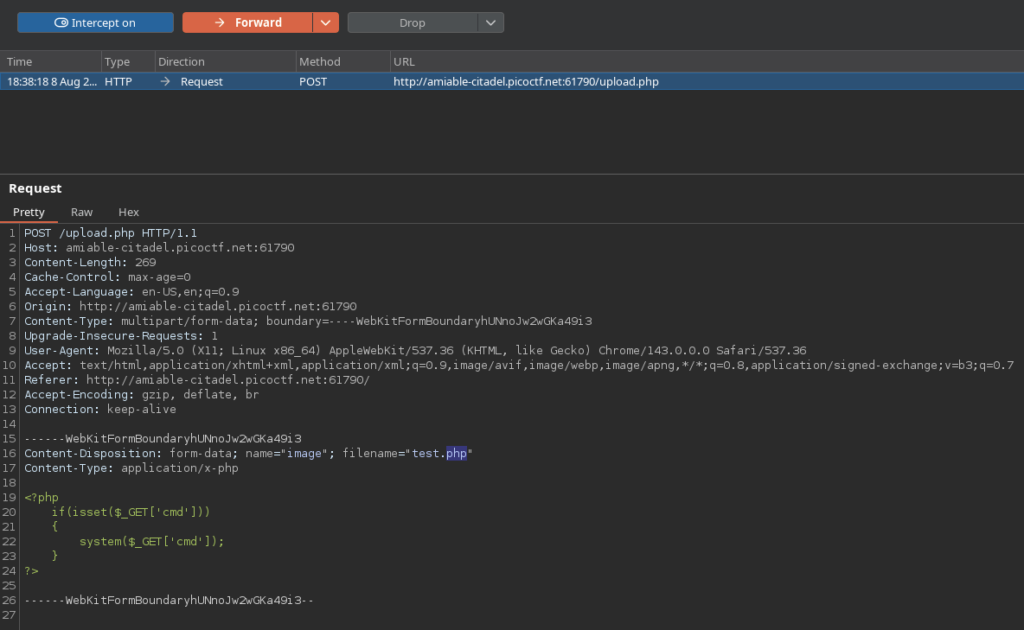
Task: Switch to the Raw tab
Action: [x=82, y=212]
